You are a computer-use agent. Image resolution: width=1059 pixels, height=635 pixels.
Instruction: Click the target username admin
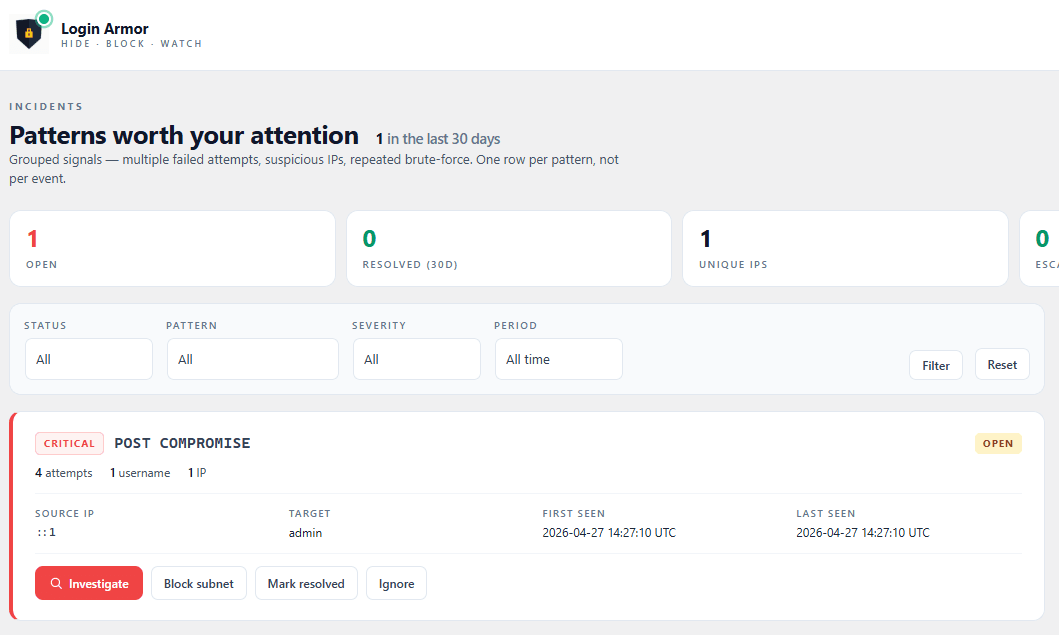[x=305, y=532]
